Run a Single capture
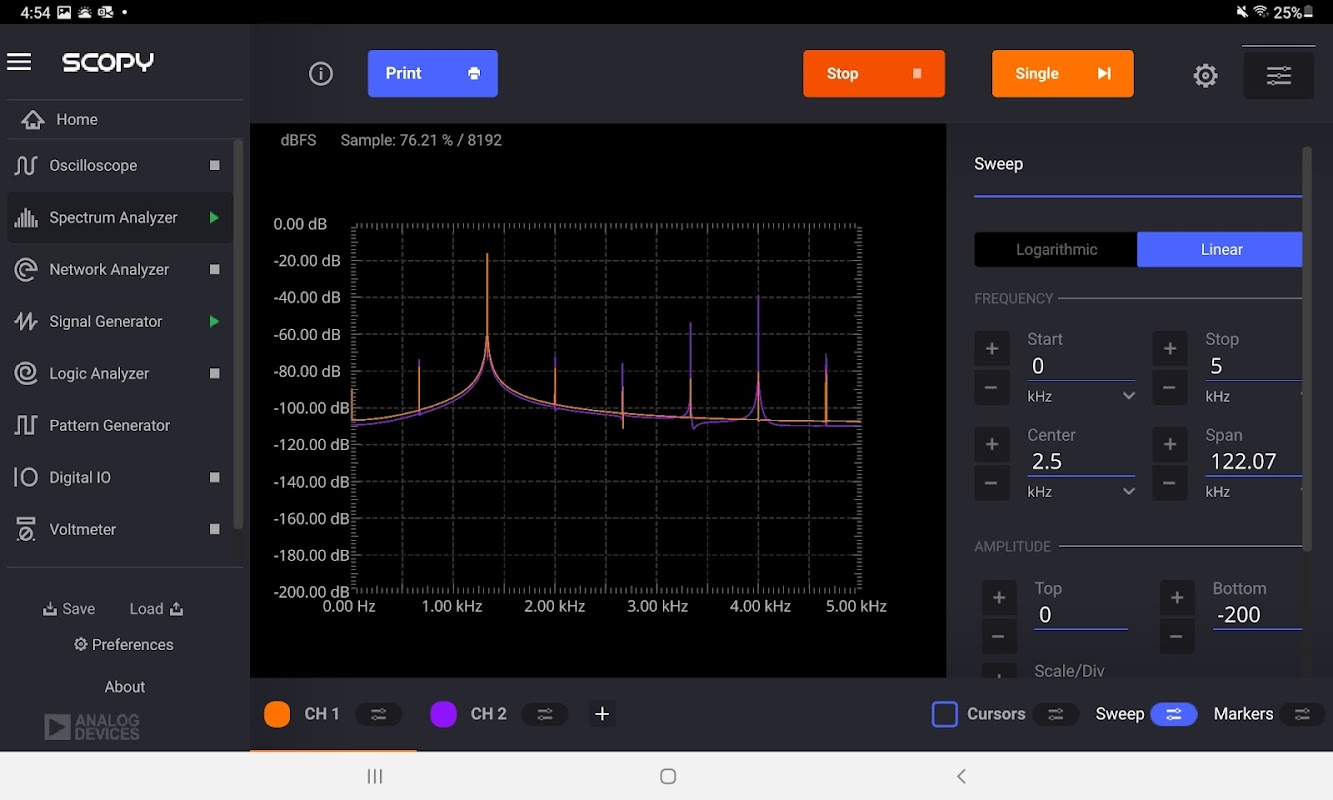The image size is (1333, 800). (x=1063, y=74)
